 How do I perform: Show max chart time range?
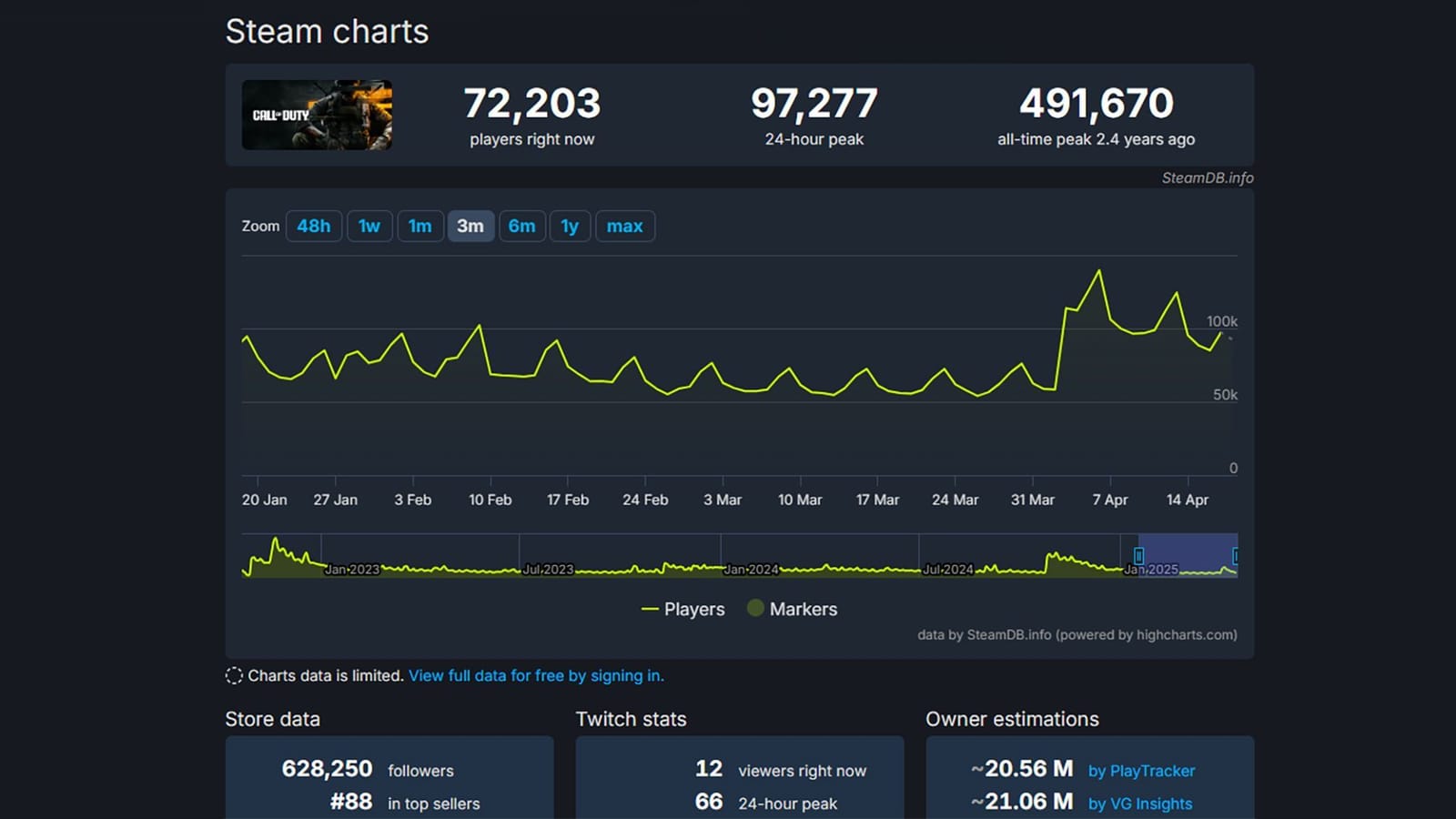point(624,226)
